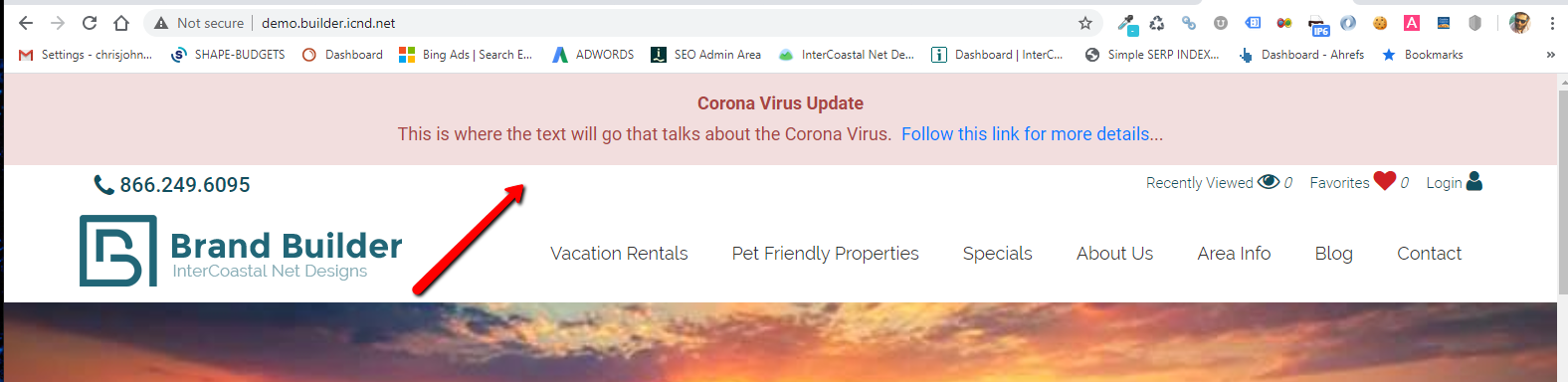Bookmark this page with the star icon
The image size is (1568, 382).
tap(1085, 23)
